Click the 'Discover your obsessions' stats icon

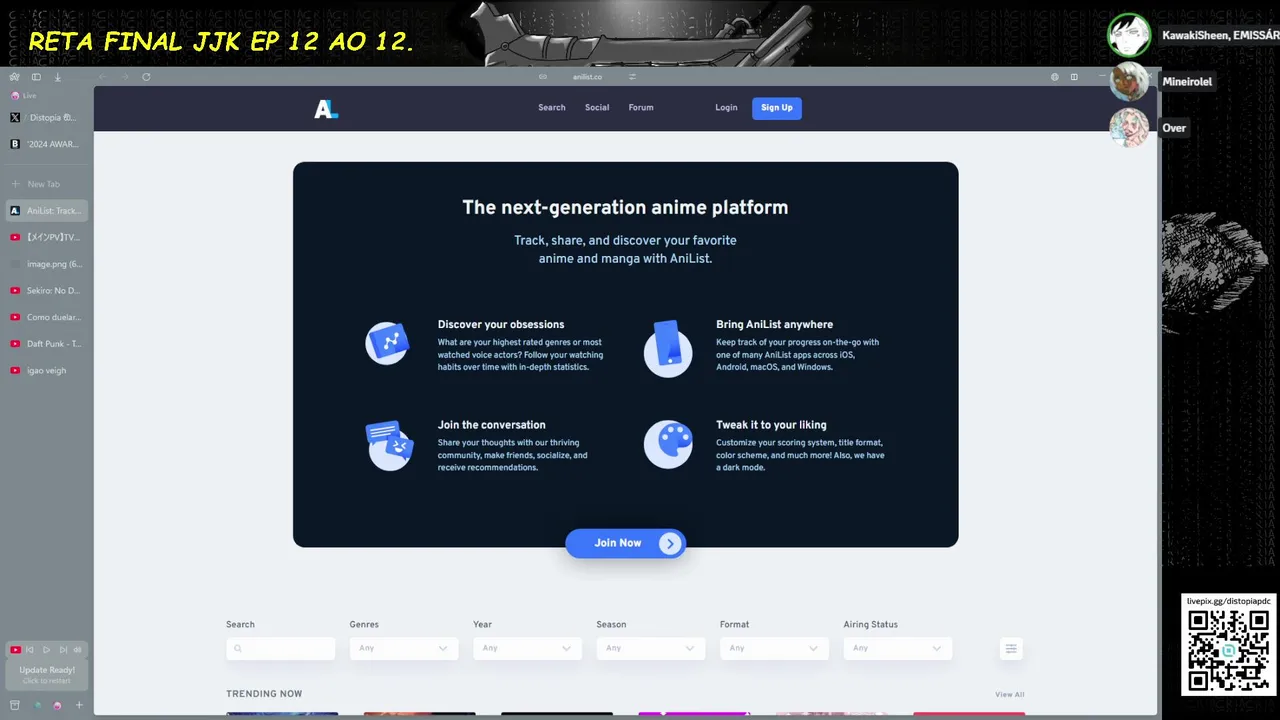(x=387, y=343)
